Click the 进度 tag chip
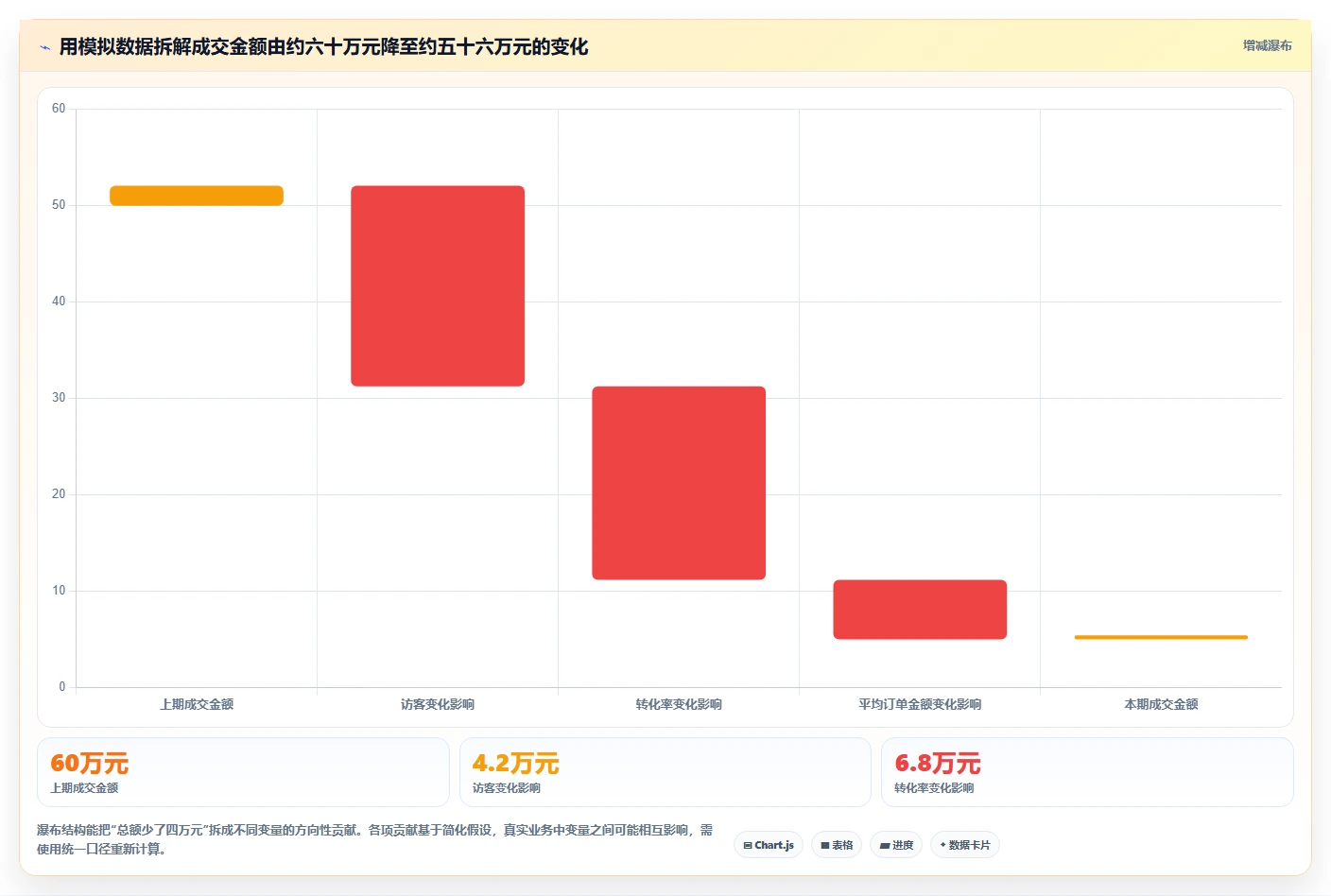The height and width of the screenshot is (896, 1331). [x=896, y=845]
